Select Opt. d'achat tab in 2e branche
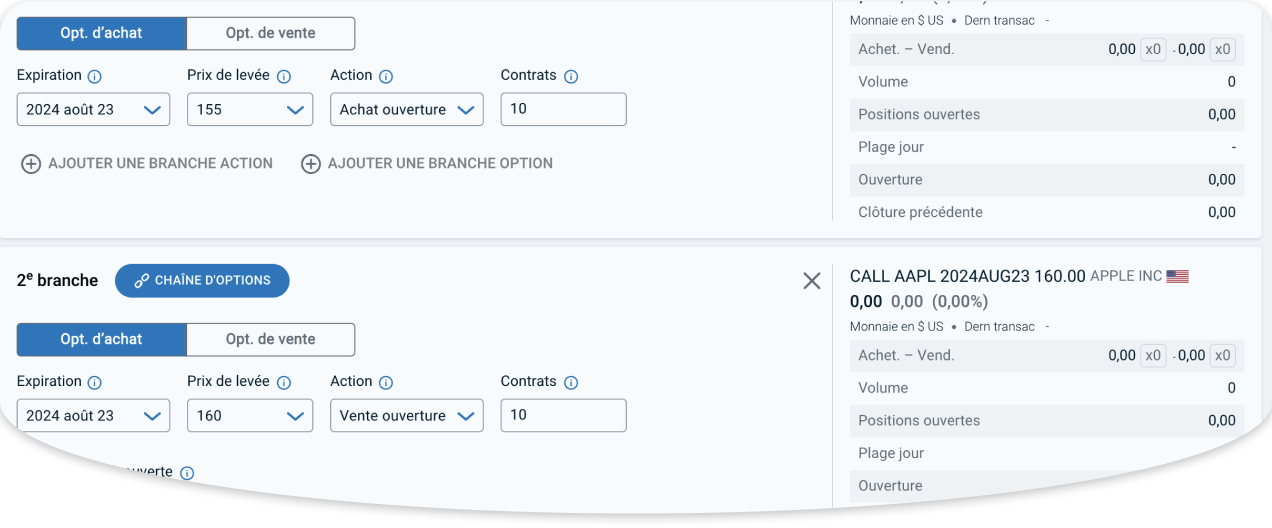 point(101,339)
